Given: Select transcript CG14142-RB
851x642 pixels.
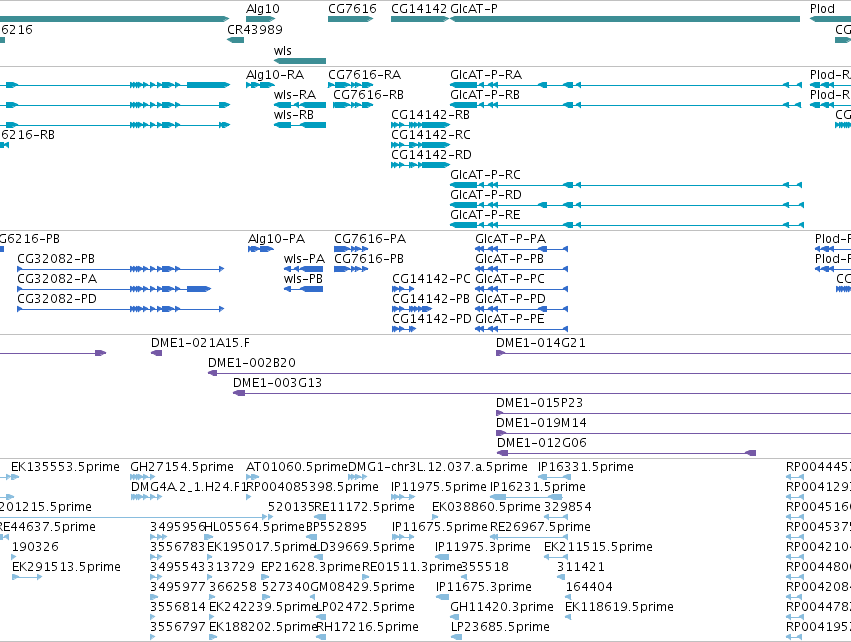Looking at the screenshot, I should coord(420,125).
